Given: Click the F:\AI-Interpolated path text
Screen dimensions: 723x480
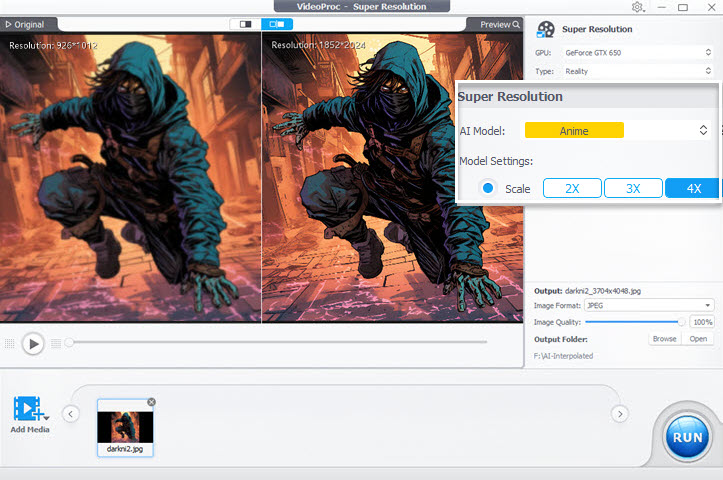Looking at the screenshot, I should pyautogui.click(x=563, y=356).
